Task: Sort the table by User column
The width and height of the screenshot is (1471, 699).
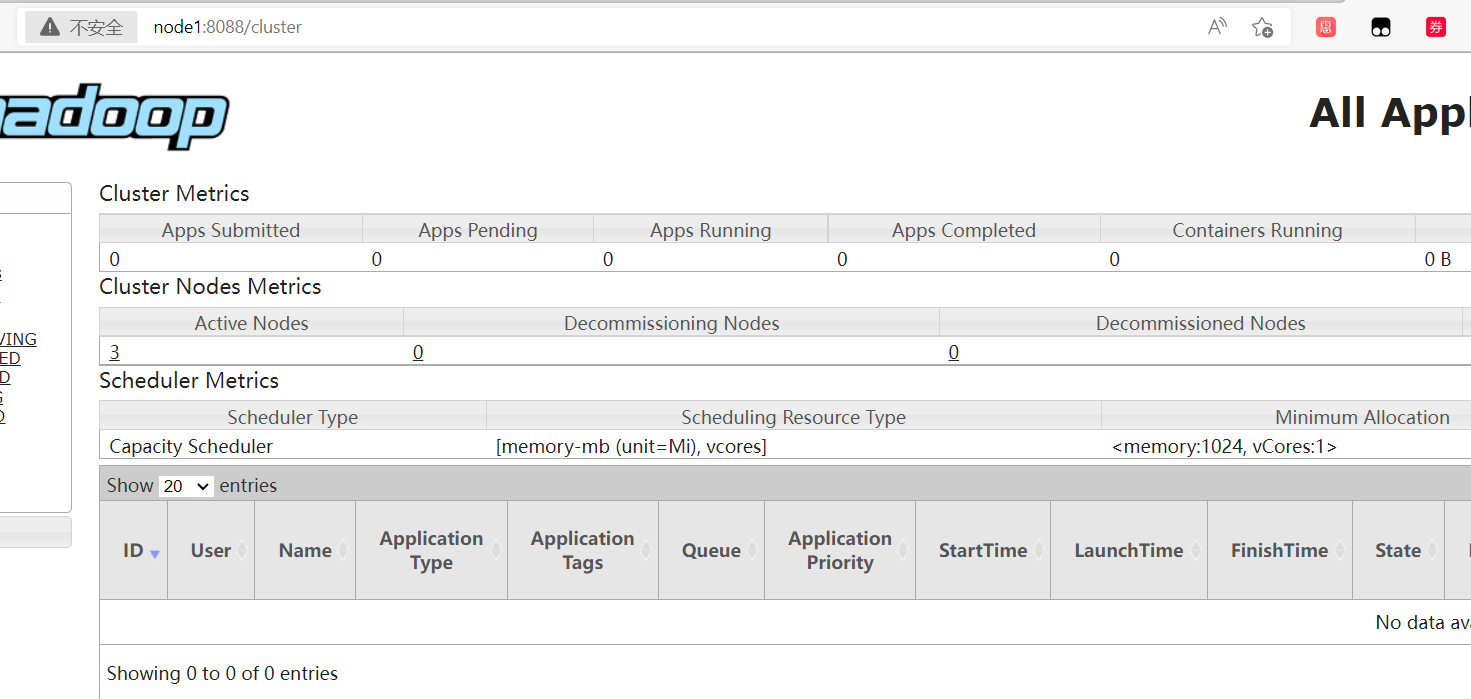Action: pyautogui.click(x=211, y=550)
